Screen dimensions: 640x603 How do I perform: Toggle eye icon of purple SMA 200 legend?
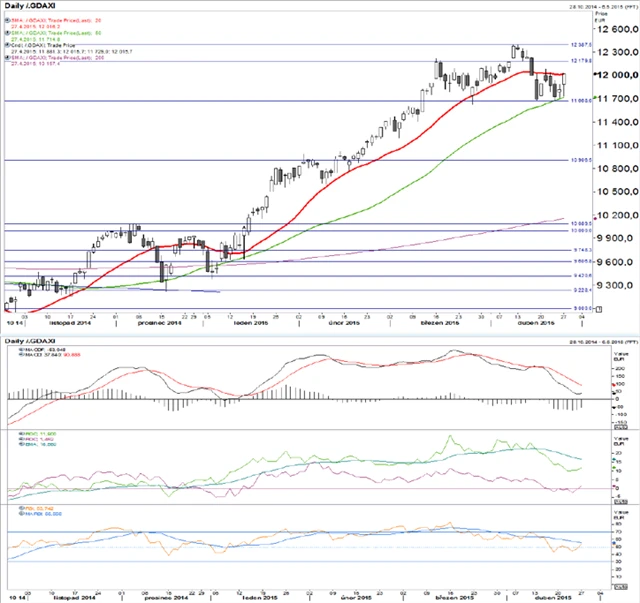coord(7,58)
